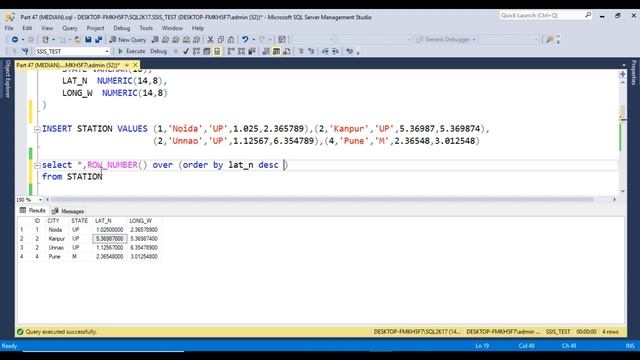Screen dimensions: 640x360
Task: Open the Navigate Backward history dropdown
Action: coord(22,40)
